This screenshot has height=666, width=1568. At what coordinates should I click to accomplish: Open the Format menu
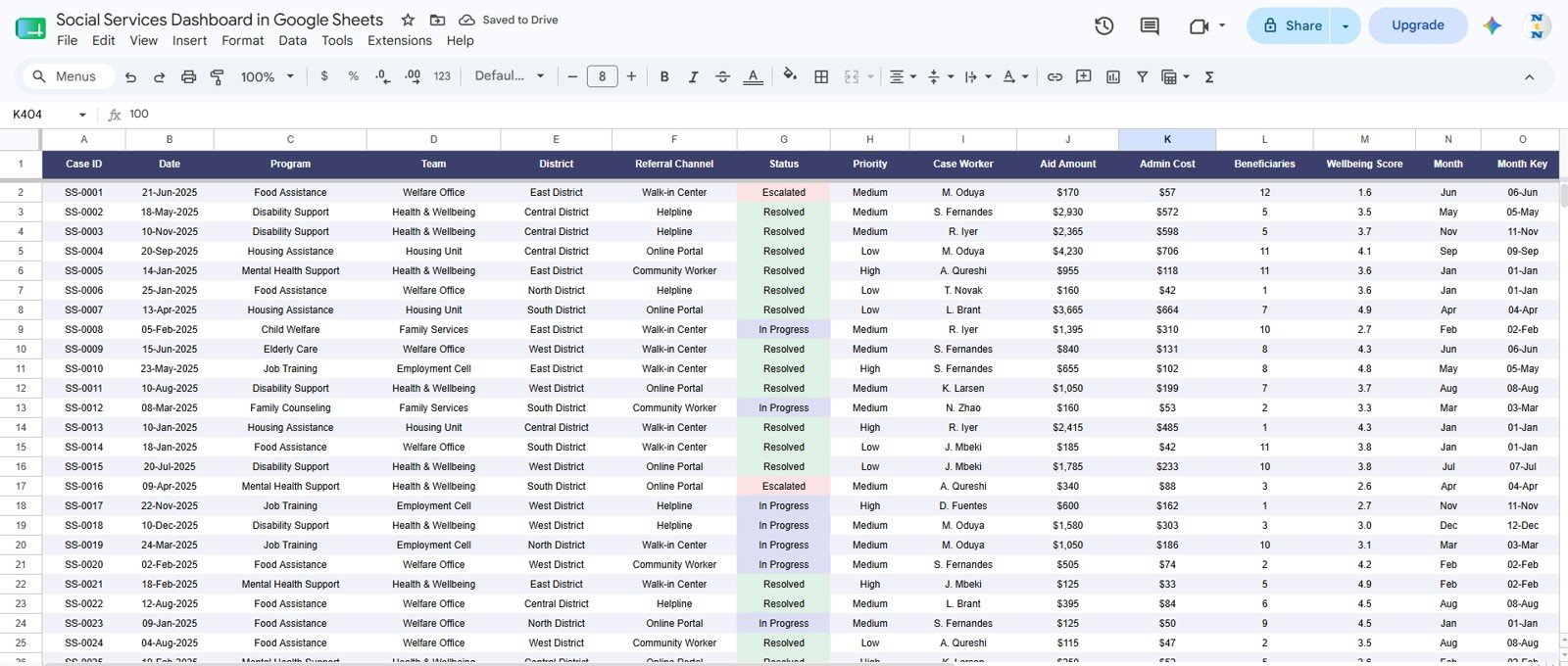(x=242, y=41)
